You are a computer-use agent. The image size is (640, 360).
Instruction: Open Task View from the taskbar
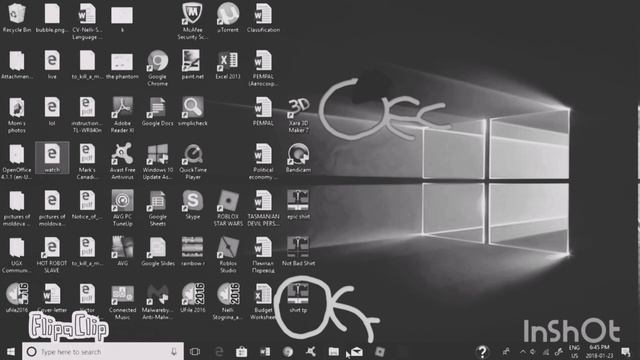pyautogui.click(x=195, y=351)
